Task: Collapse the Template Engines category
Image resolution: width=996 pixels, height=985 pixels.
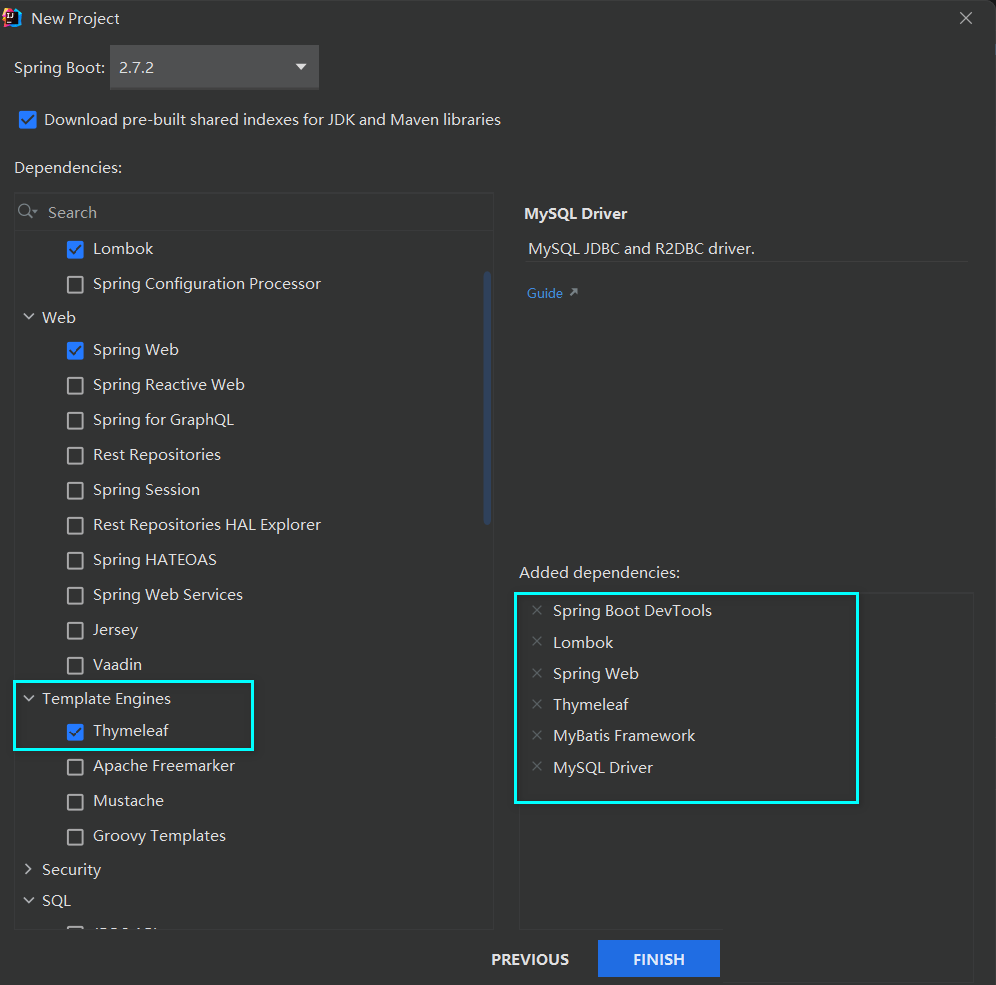Action: (28, 698)
